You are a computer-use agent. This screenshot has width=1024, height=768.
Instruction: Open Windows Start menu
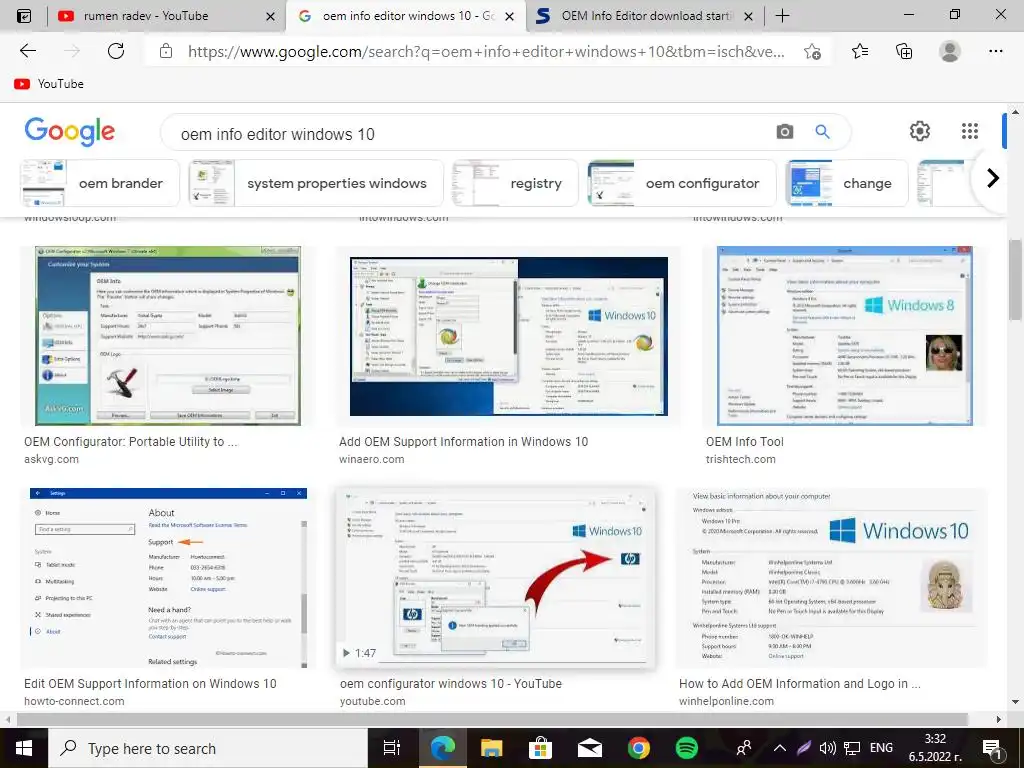tap(24, 748)
